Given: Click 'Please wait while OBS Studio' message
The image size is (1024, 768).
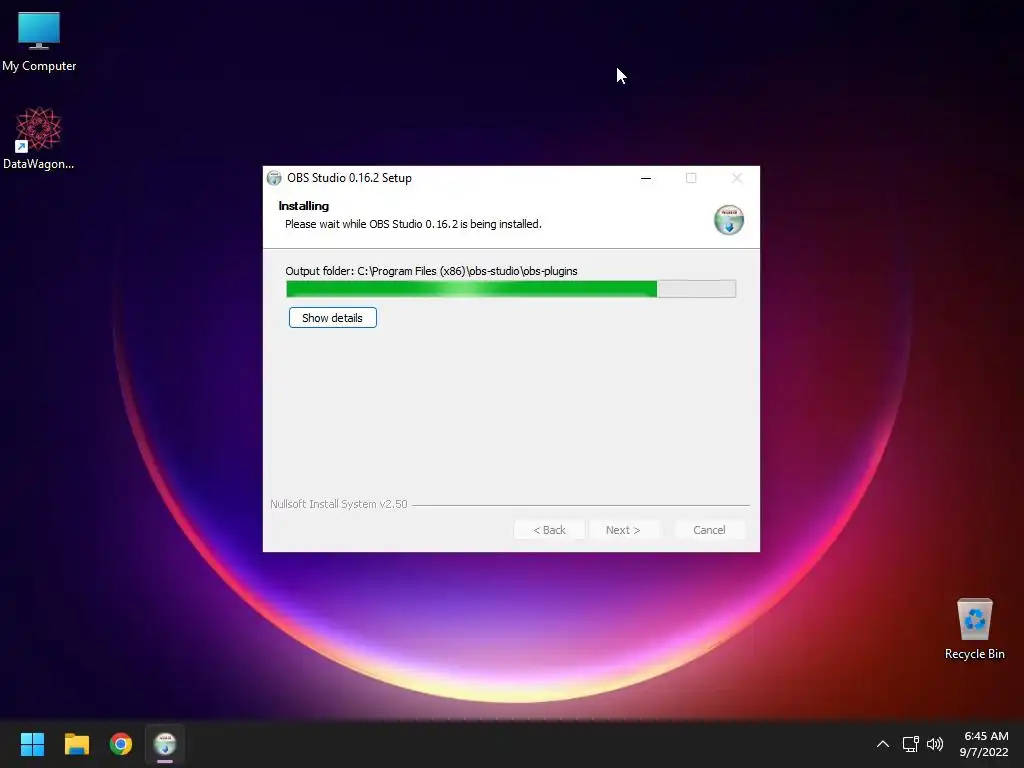Looking at the screenshot, I should pyautogui.click(x=413, y=224).
